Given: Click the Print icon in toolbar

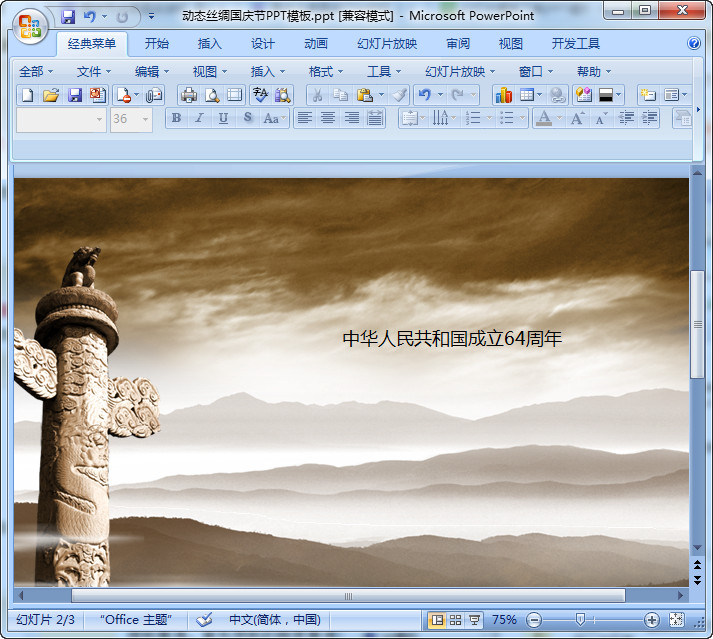Looking at the screenshot, I should [188, 95].
